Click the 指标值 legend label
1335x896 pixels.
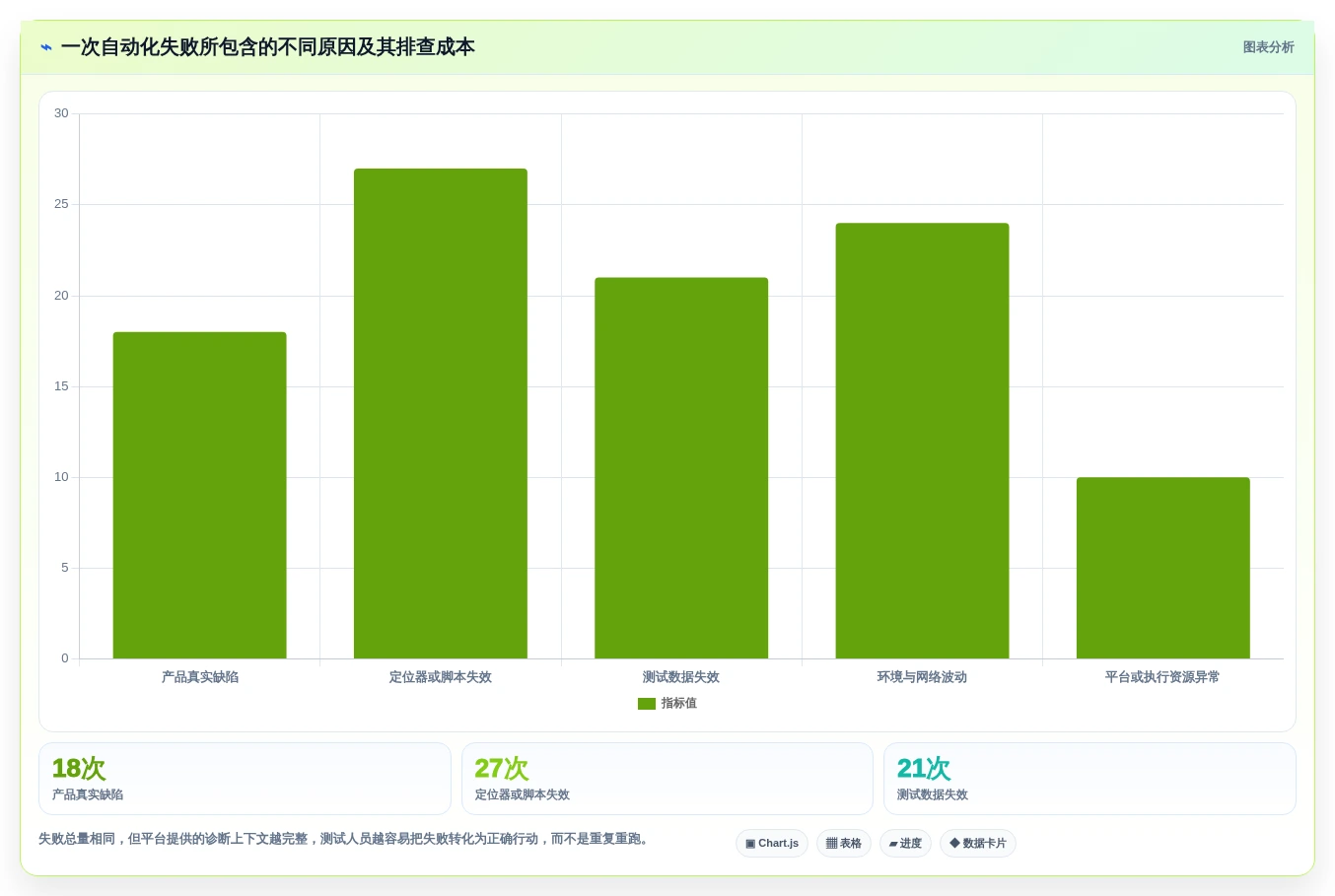pos(679,704)
